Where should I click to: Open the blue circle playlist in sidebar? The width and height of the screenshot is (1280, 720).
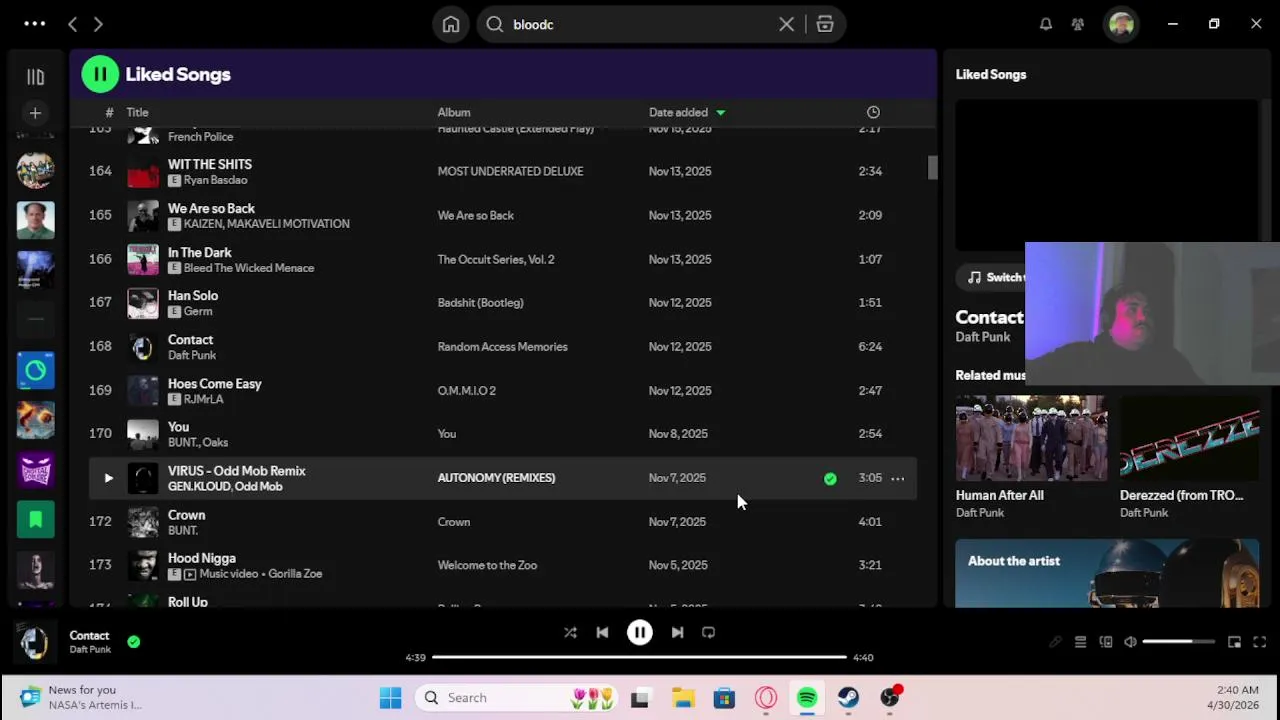coord(35,370)
